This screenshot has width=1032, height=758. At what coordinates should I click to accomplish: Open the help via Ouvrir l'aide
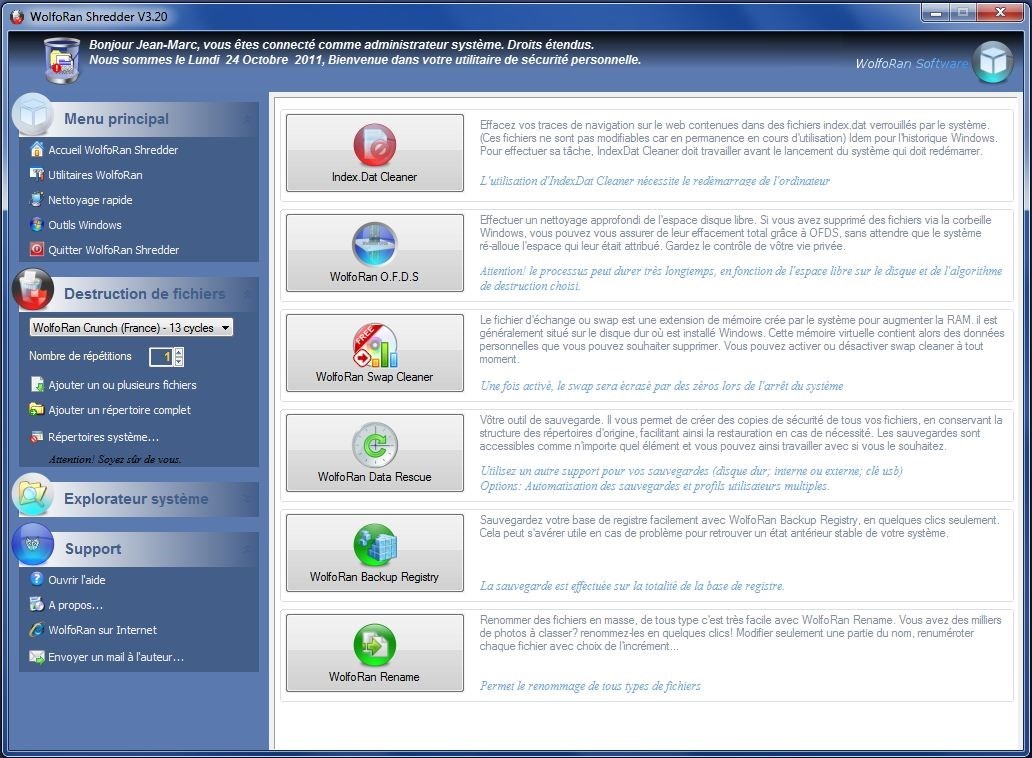click(76, 580)
